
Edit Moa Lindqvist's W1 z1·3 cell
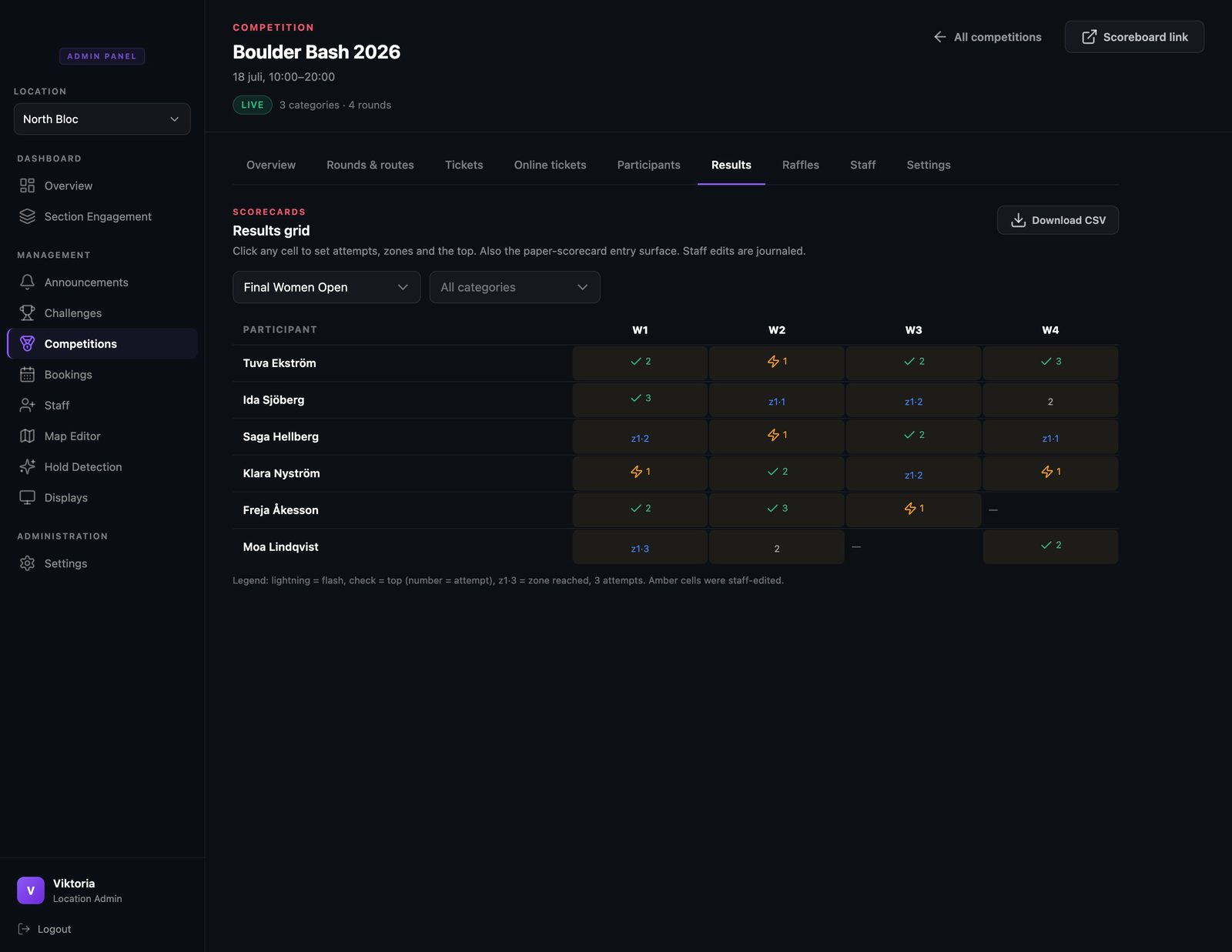click(640, 546)
